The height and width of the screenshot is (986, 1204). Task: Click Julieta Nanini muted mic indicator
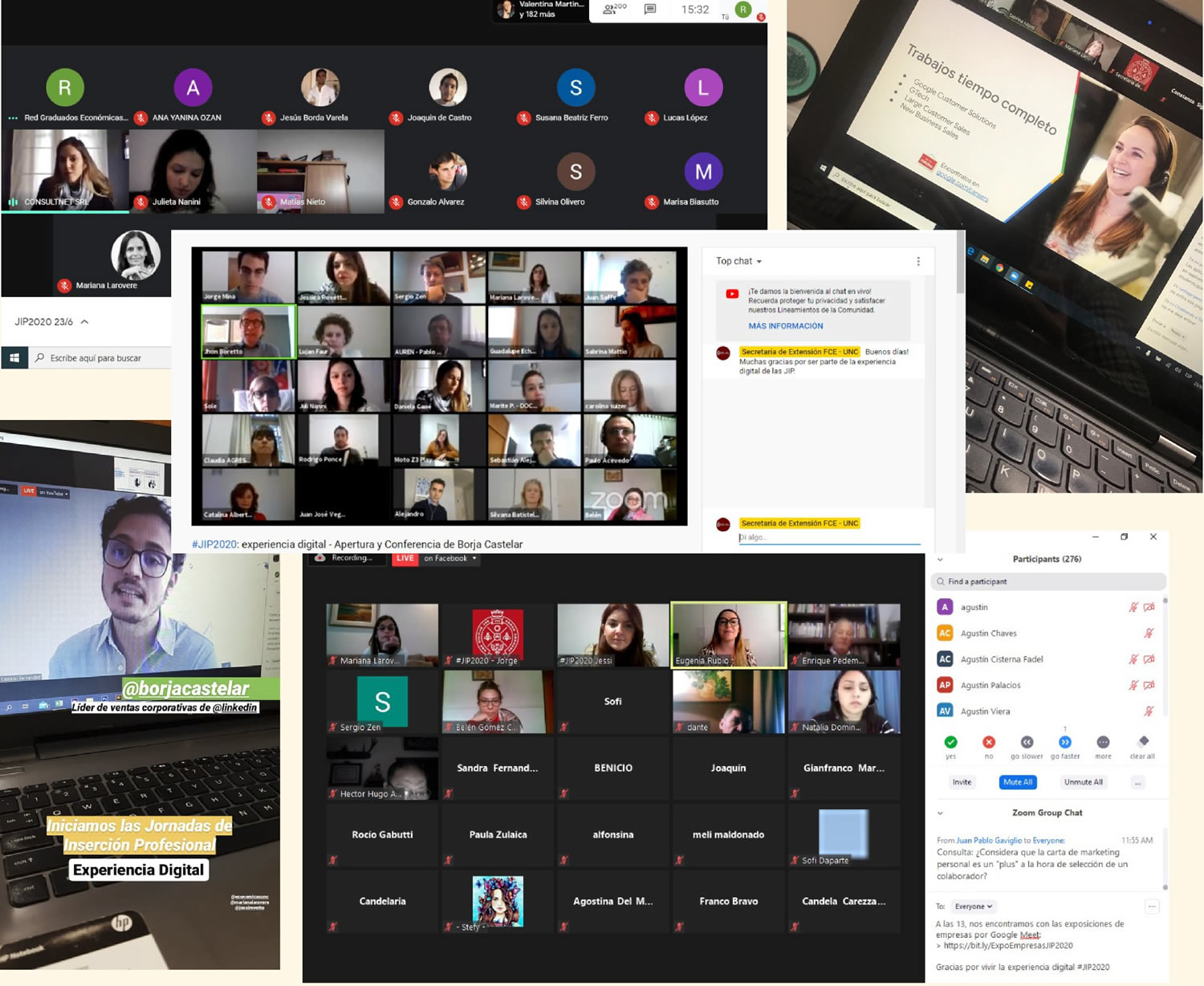click(x=140, y=202)
